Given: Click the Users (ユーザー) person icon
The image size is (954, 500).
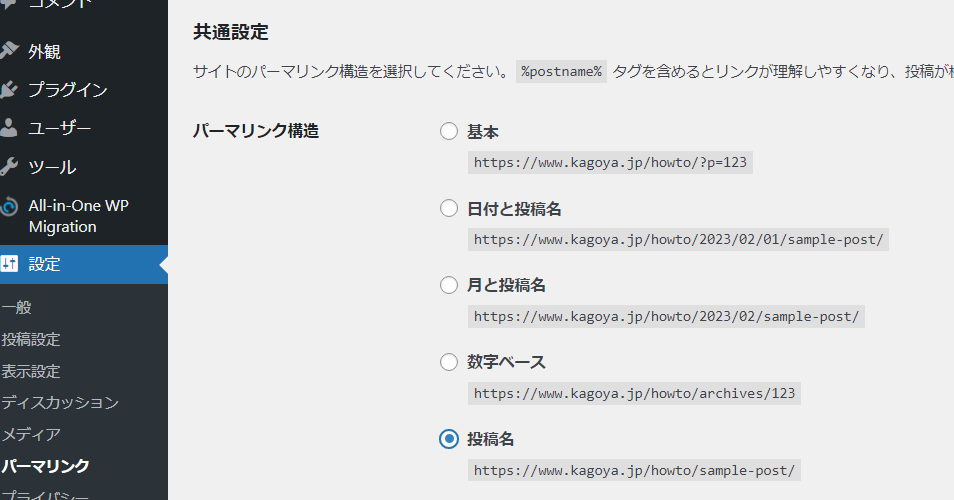Looking at the screenshot, I should pos(9,128).
